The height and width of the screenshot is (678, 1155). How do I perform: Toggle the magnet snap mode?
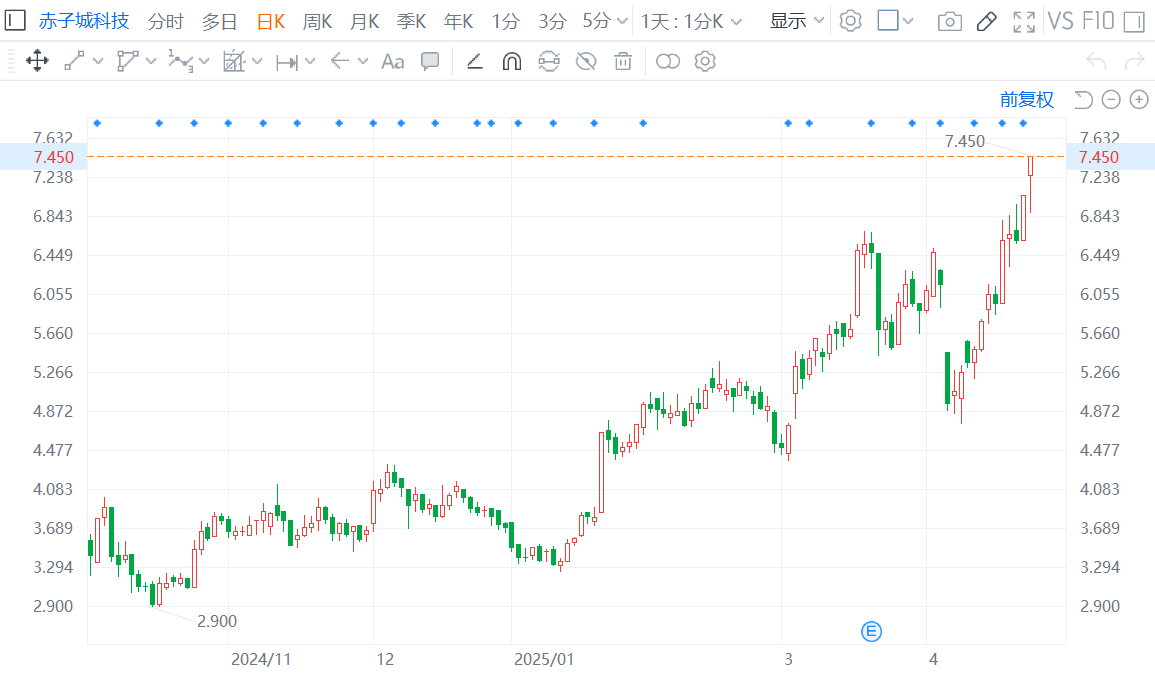(x=512, y=61)
